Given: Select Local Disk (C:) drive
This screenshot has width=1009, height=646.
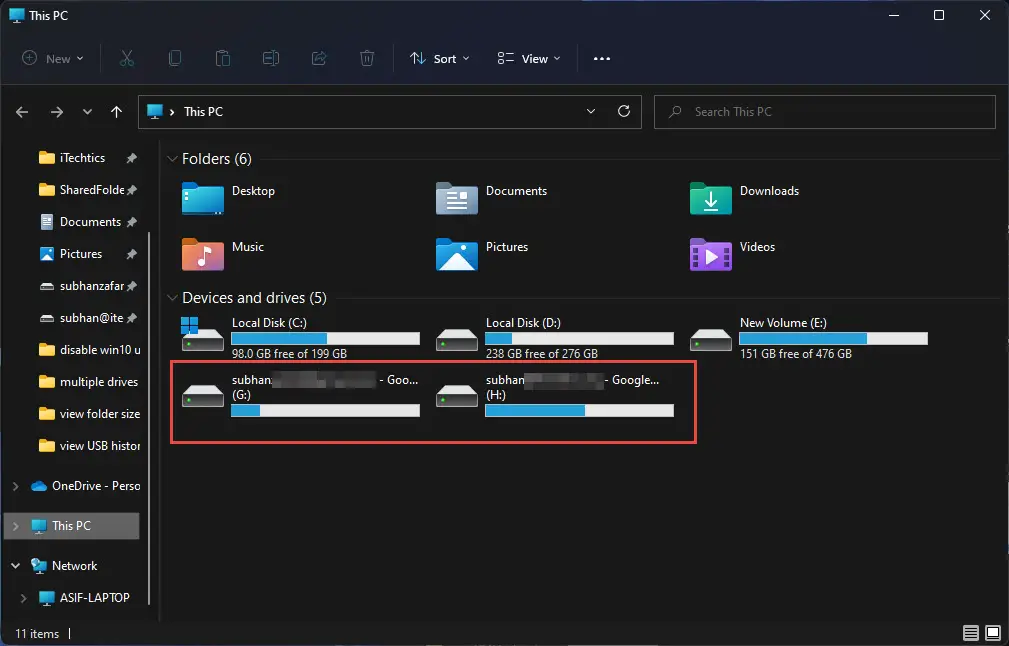Looking at the screenshot, I should [x=301, y=337].
